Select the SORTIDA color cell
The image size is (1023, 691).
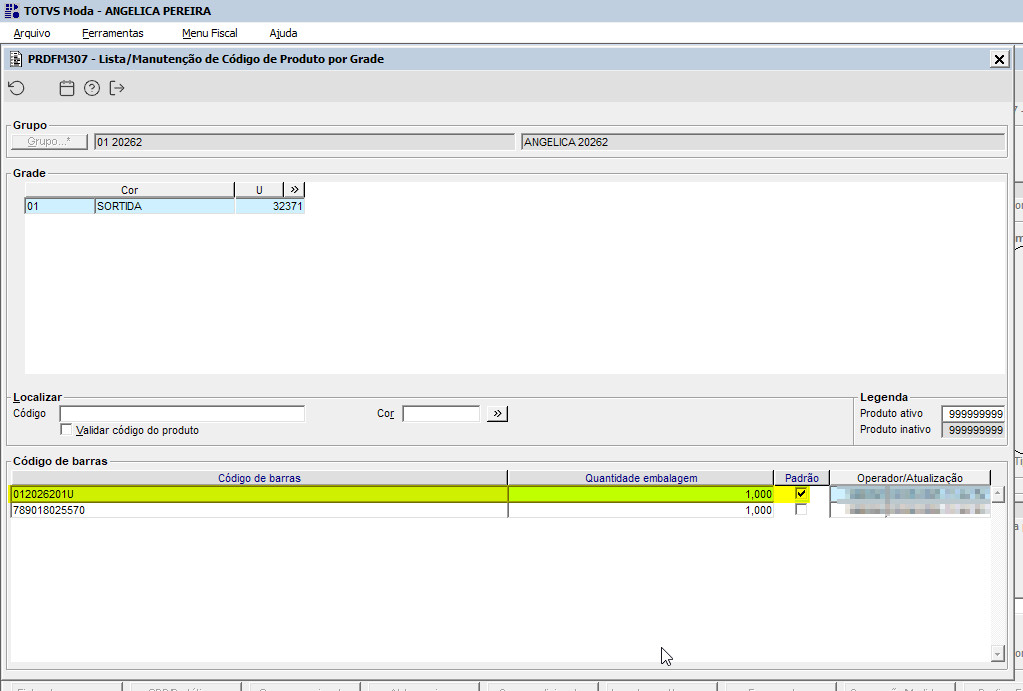point(165,206)
